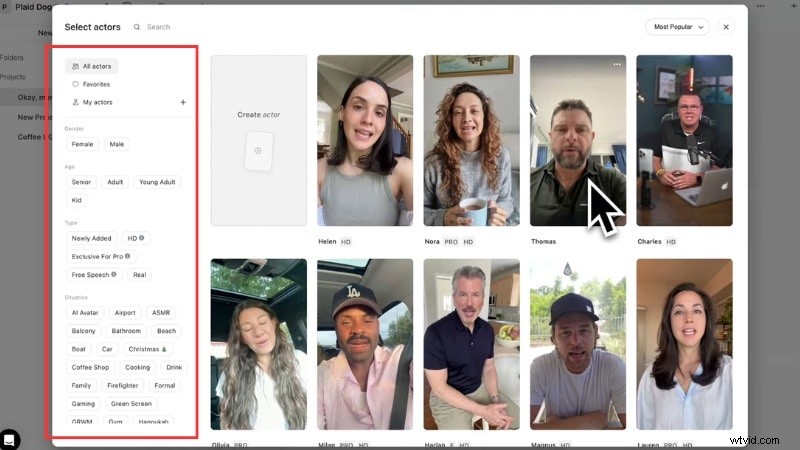Toggle the Newly Added type filter
800x450 pixels.
click(91, 238)
